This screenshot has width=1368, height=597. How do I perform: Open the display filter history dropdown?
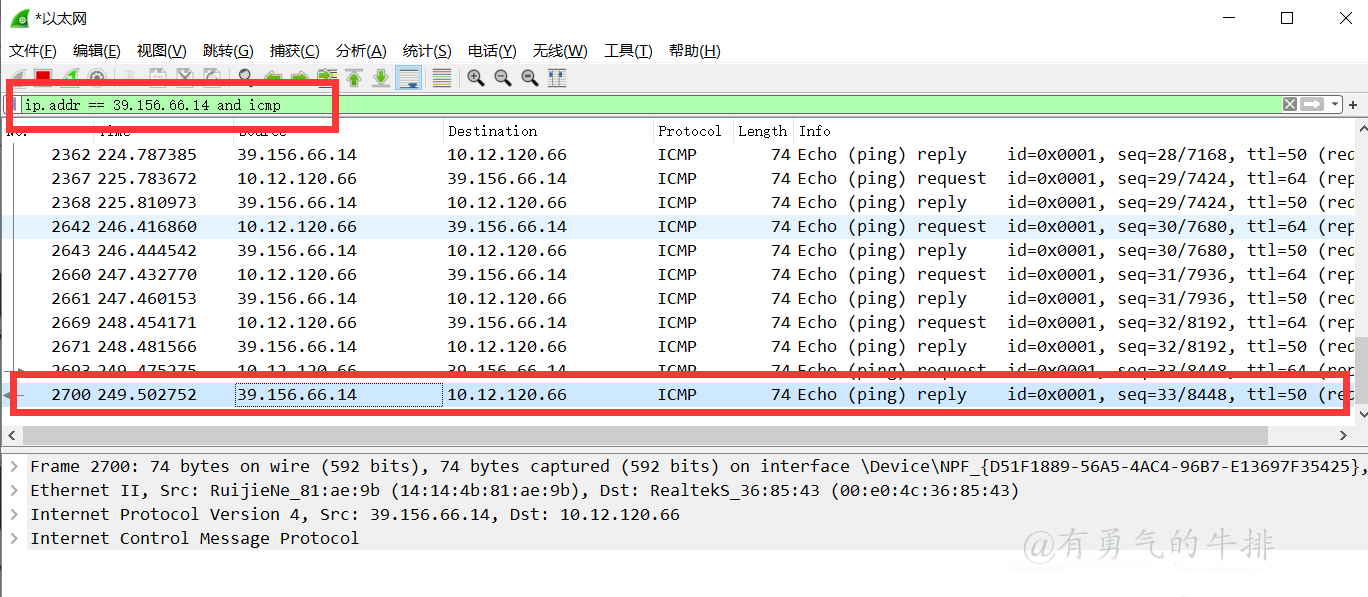1335,105
